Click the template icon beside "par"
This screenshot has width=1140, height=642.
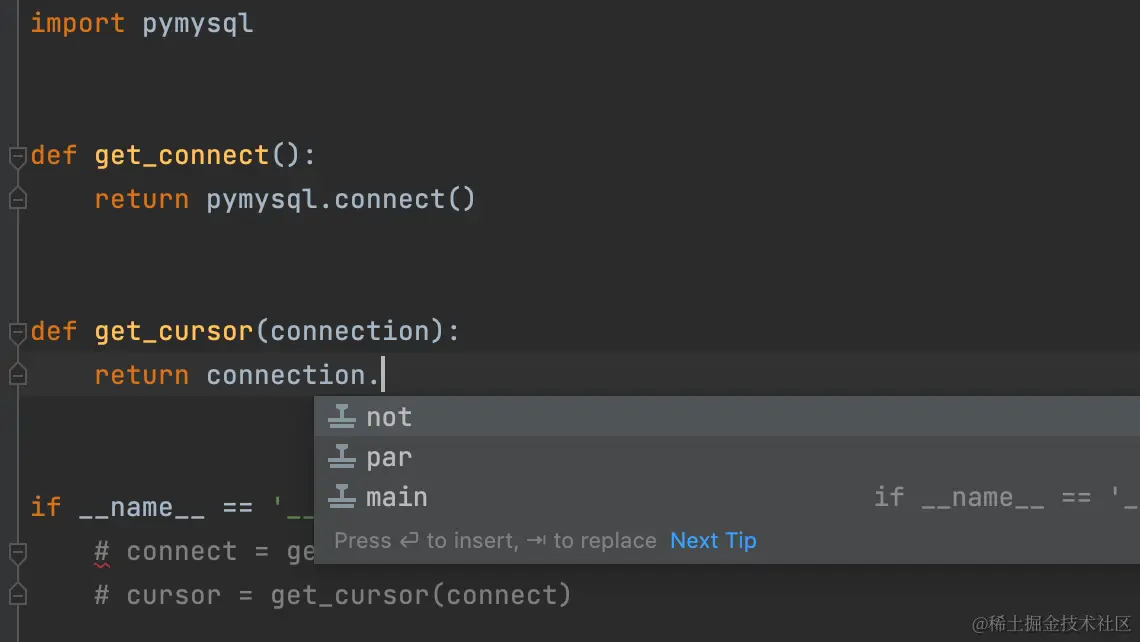(342, 457)
